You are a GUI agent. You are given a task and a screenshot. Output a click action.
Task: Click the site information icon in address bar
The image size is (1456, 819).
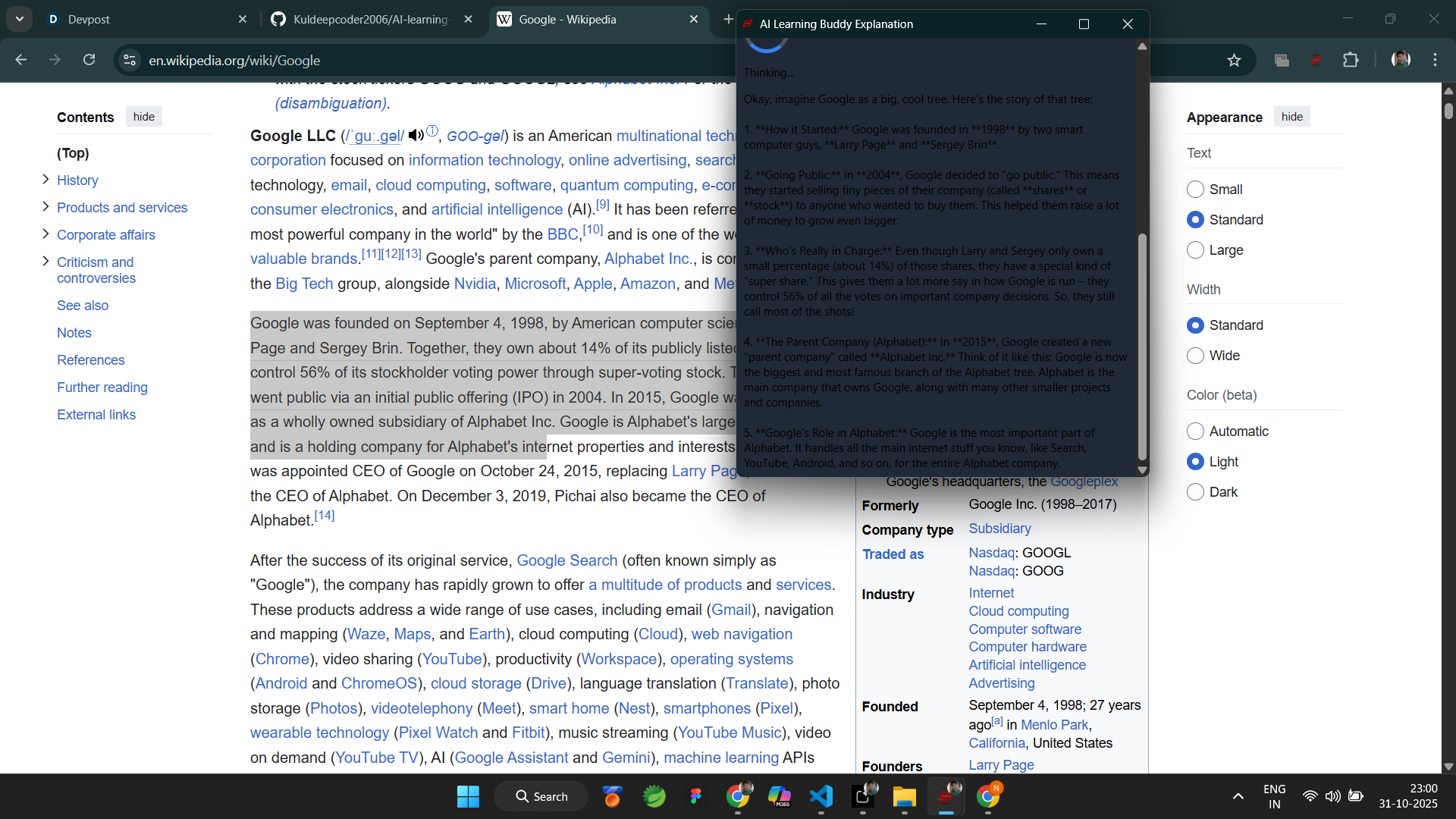[130, 60]
